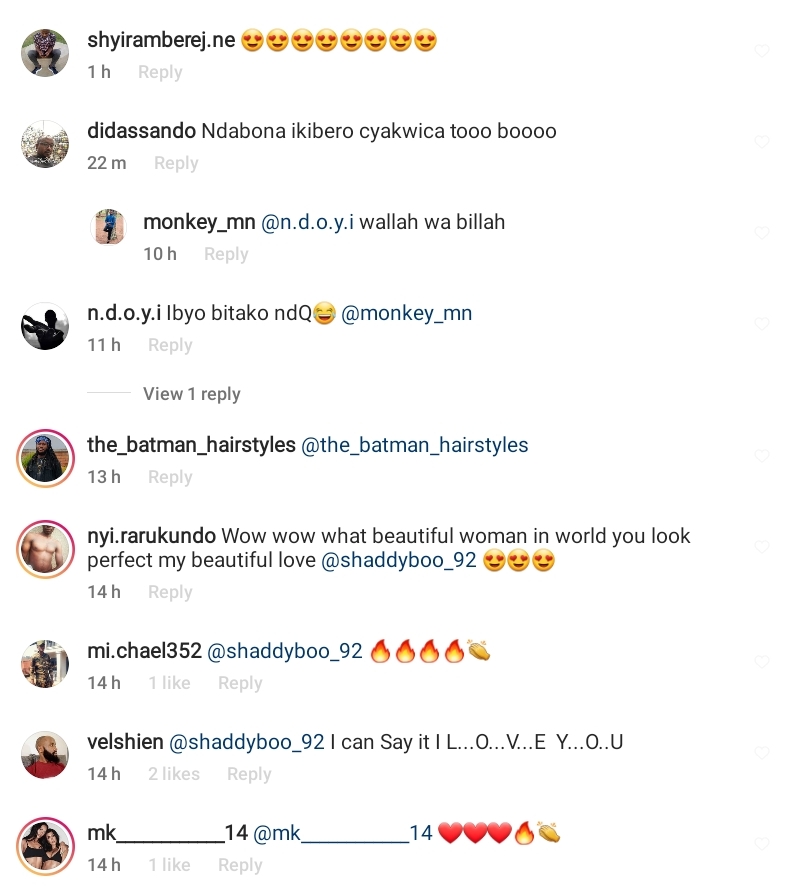Expand View 1 reply under n.d.o.y.i
Viewport: 800px width, 894px height.
point(192,394)
